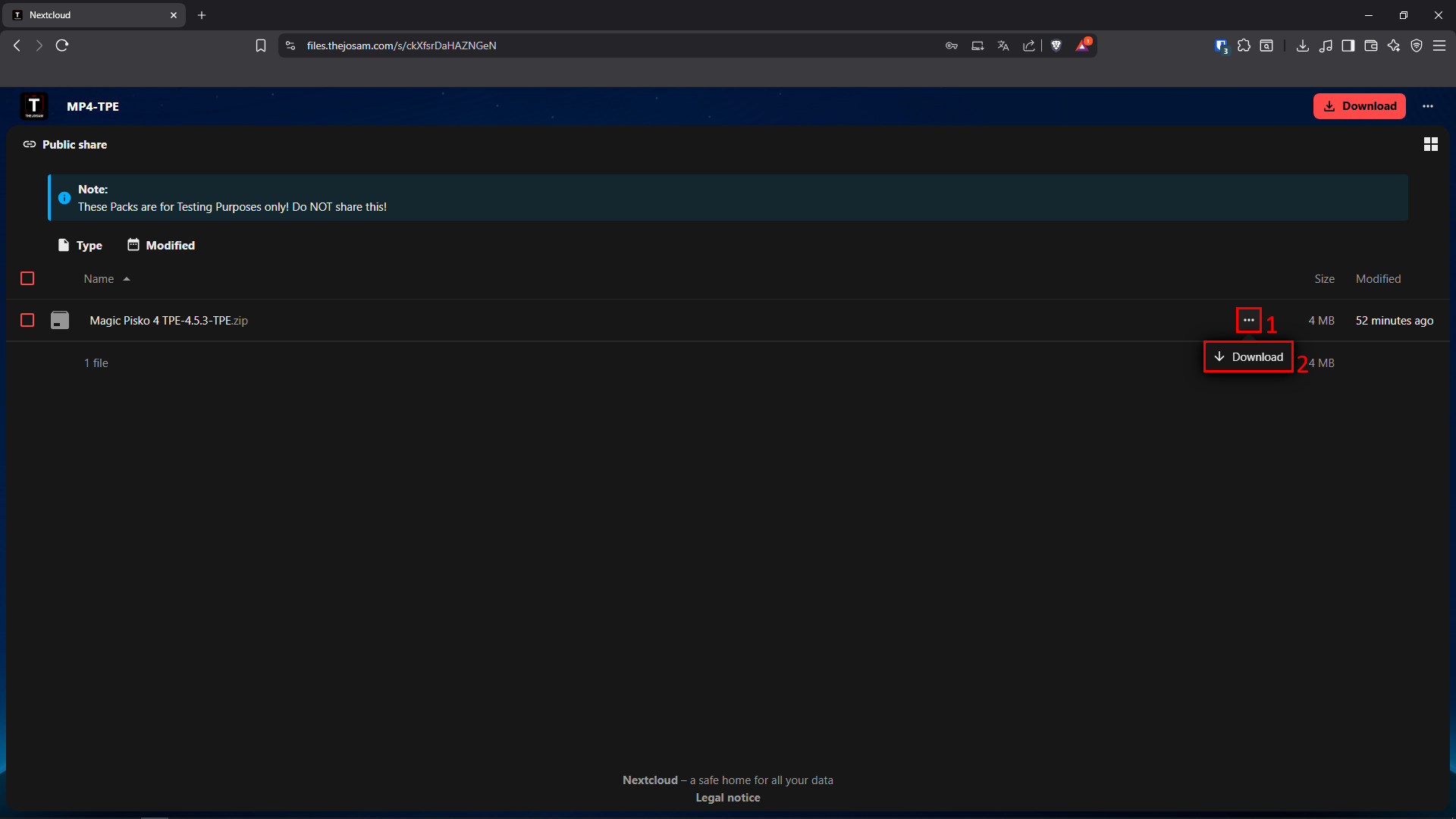
Task: Switch to grid view layout
Action: pyautogui.click(x=1430, y=144)
